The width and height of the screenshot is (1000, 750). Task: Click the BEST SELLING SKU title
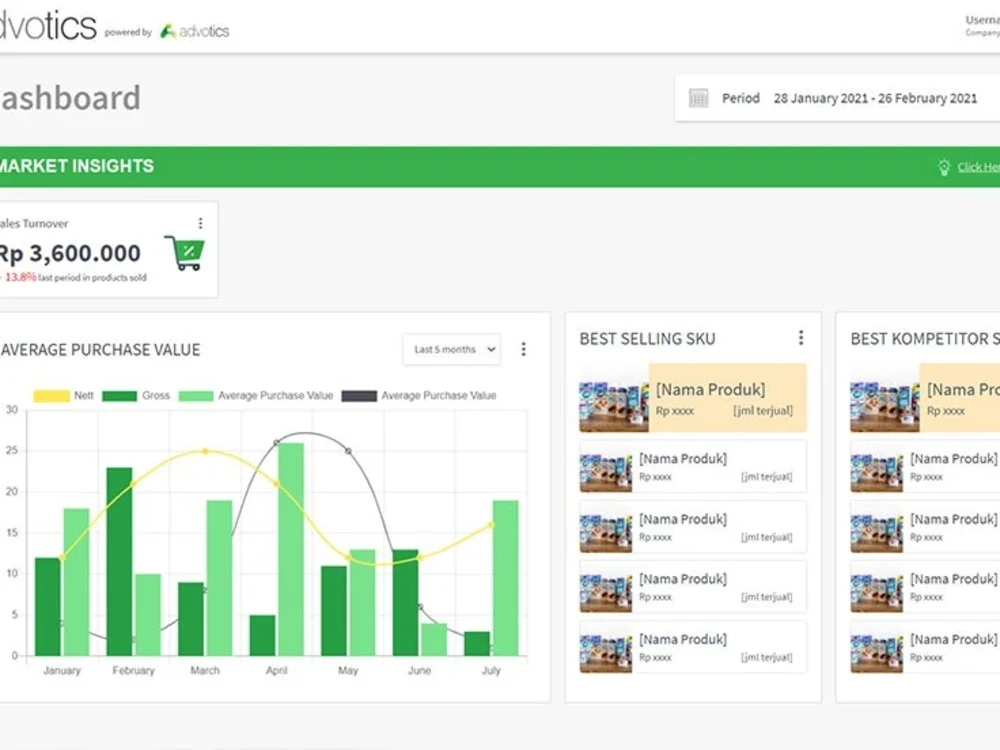pos(647,339)
